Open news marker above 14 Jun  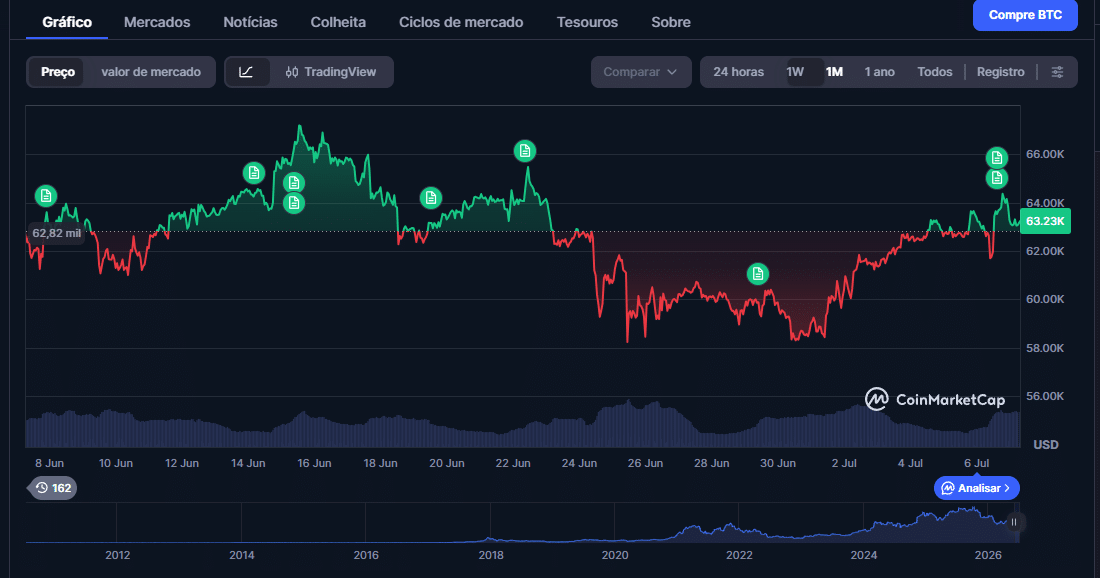[x=253, y=173]
